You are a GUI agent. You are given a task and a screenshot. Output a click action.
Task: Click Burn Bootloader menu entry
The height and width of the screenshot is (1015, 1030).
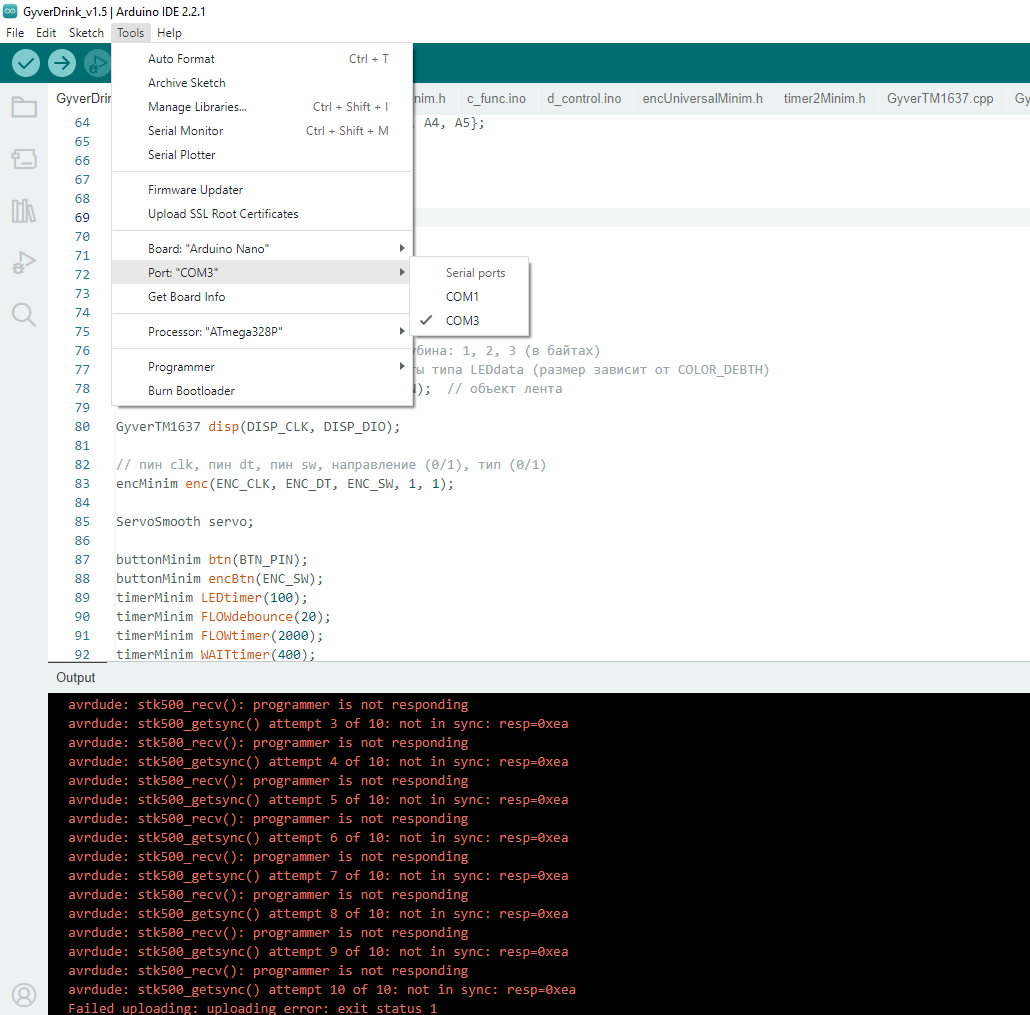tap(191, 391)
